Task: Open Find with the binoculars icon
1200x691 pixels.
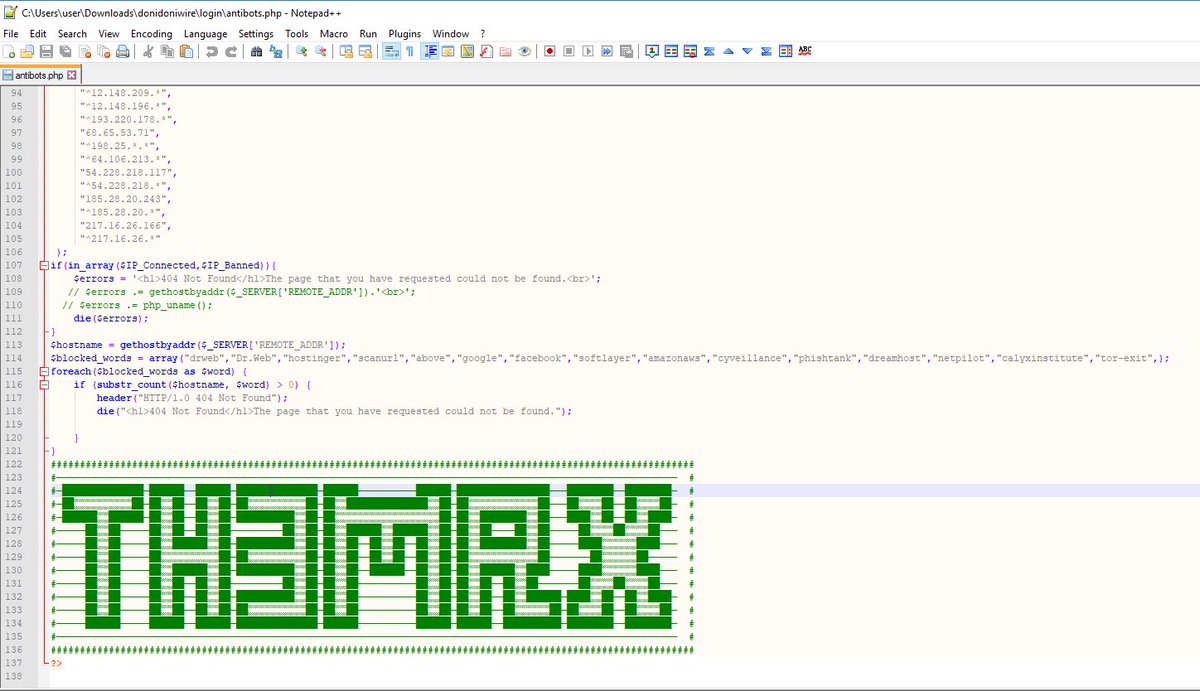Action: (x=258, y=51)
